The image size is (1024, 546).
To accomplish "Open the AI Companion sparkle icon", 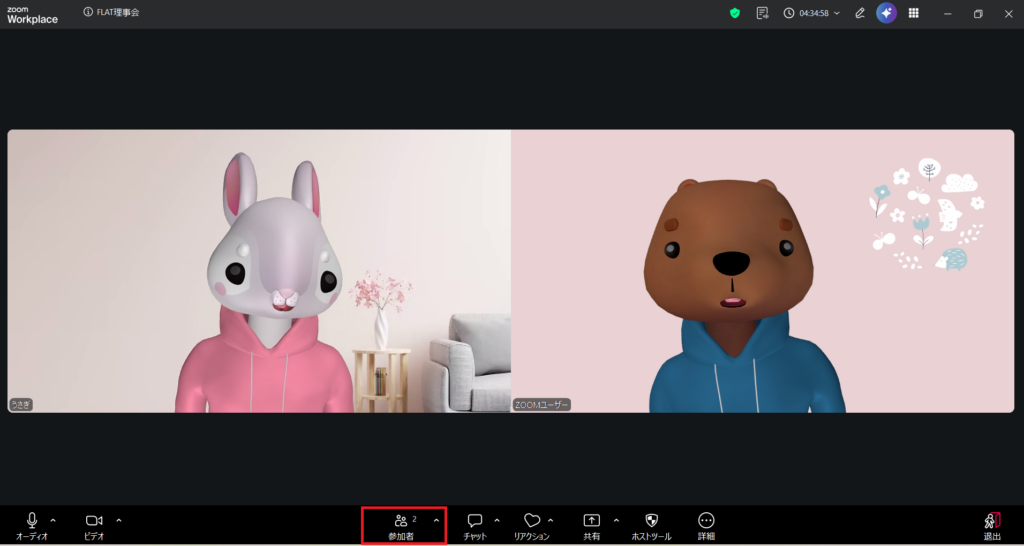I will point(886,13).
